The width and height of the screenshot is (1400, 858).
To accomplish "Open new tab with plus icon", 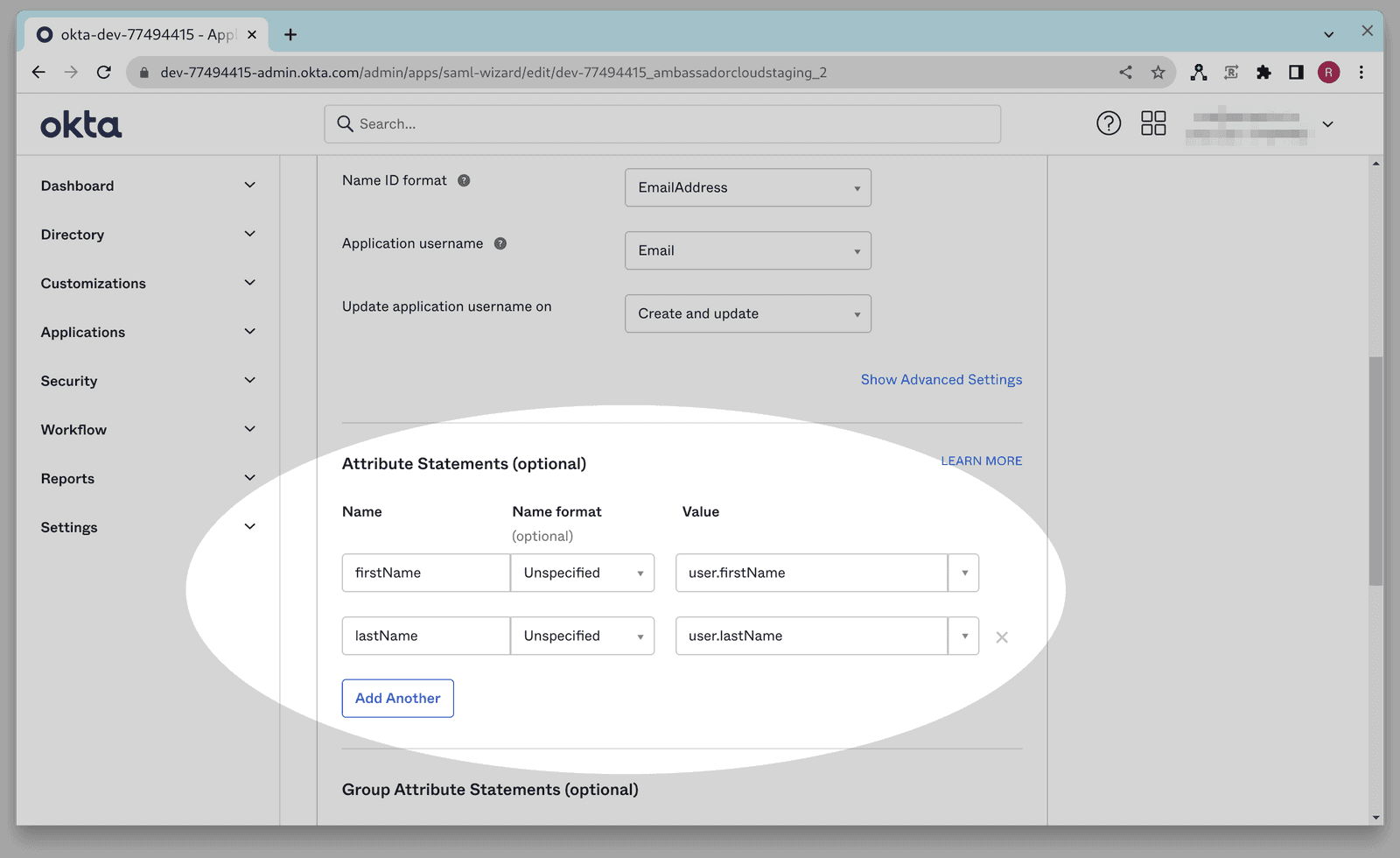I will pyautogui.click(x=290, y=35).
